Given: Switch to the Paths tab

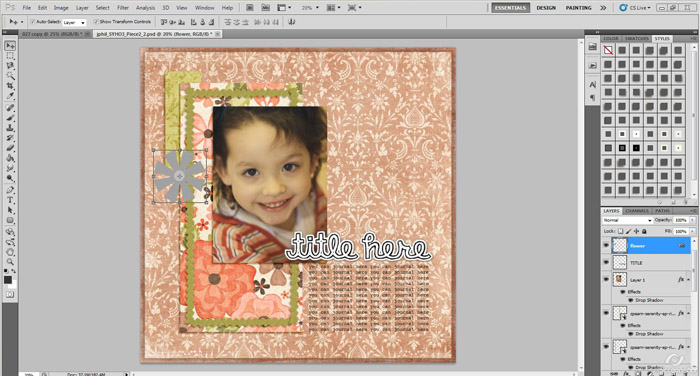Looking at the screenshot, I should point(662,211).
